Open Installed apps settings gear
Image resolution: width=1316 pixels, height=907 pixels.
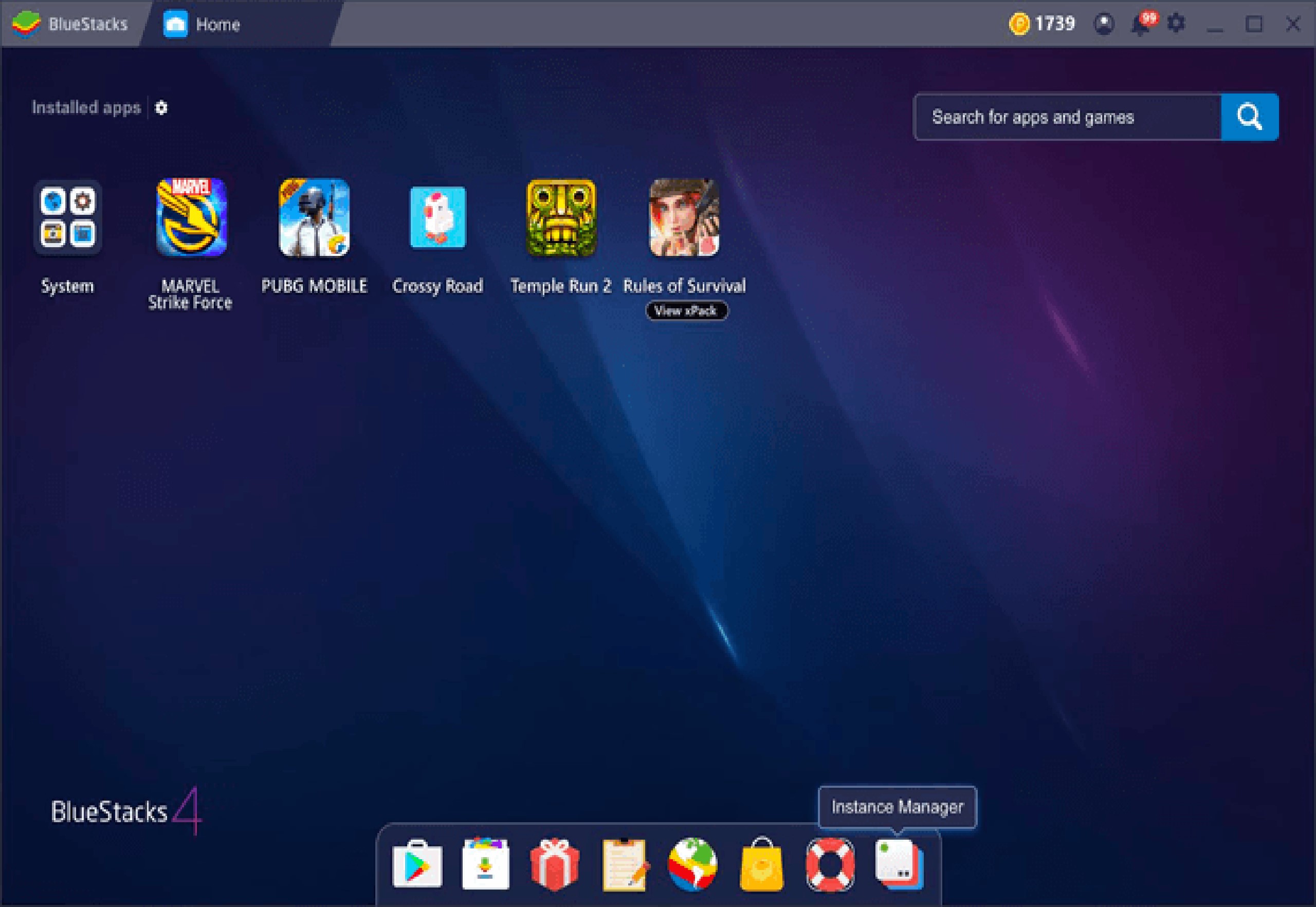pos(161,108)
